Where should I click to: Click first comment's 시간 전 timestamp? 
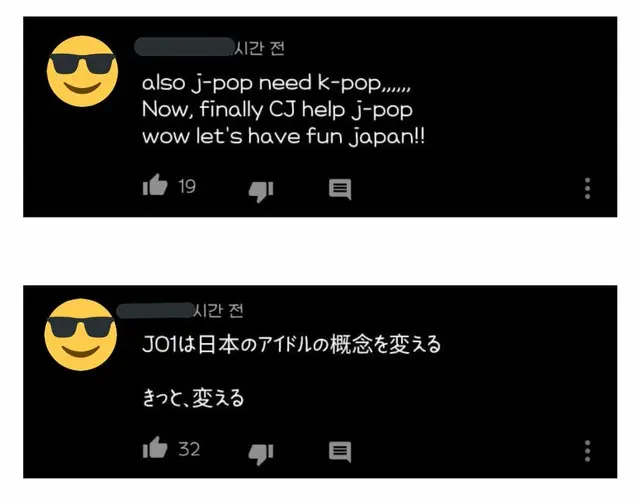260,48
